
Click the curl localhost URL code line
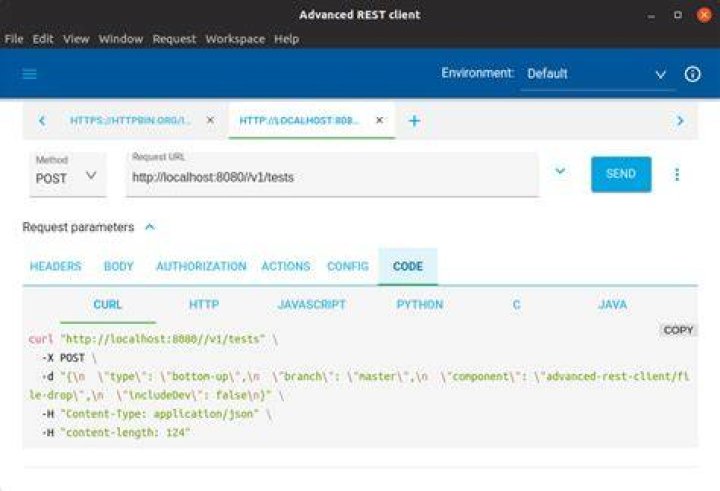(153, 339)
